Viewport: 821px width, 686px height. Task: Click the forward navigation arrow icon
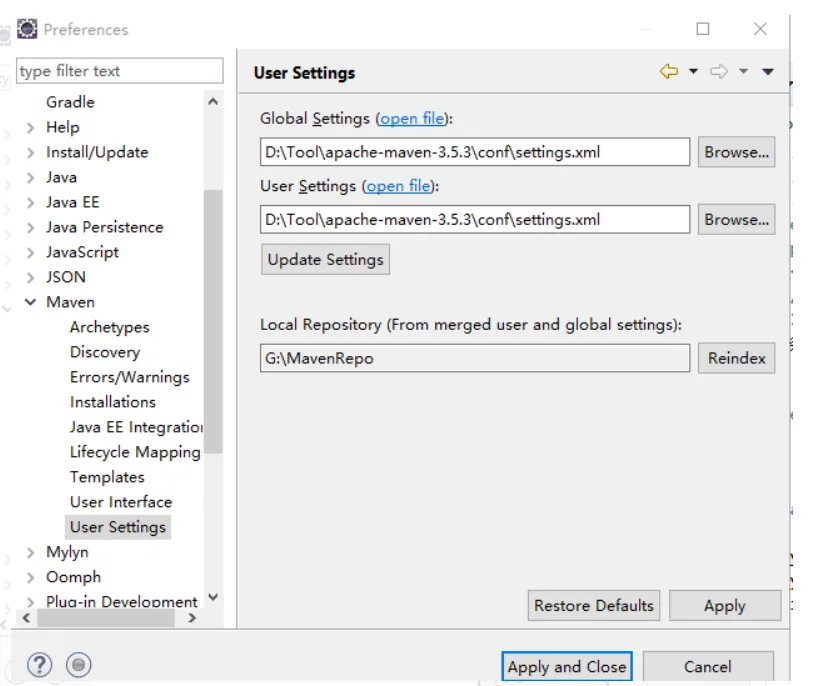[719, 71]
